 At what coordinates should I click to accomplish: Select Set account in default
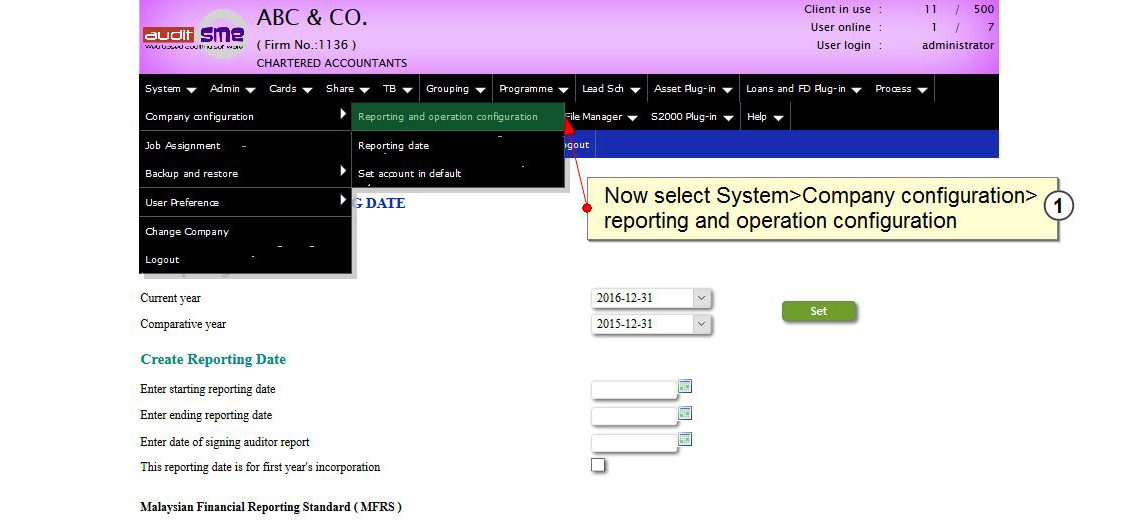pos(410,174)
